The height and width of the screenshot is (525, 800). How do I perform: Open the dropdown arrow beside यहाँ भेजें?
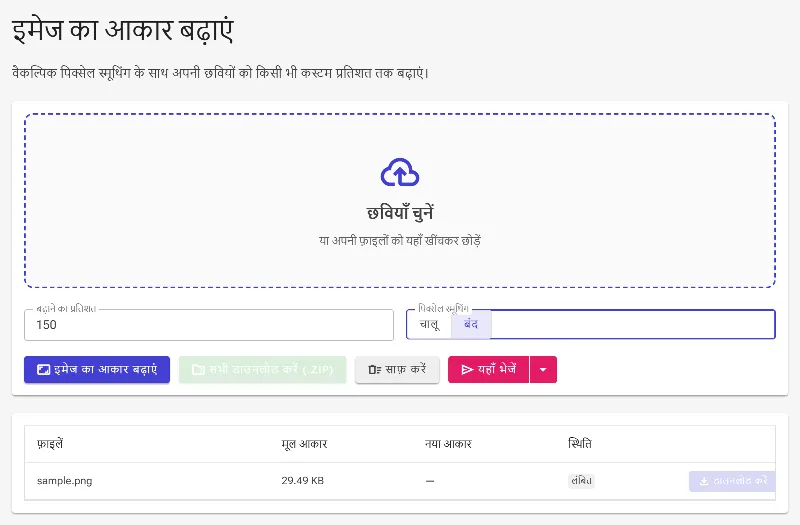tap(543, 369)
